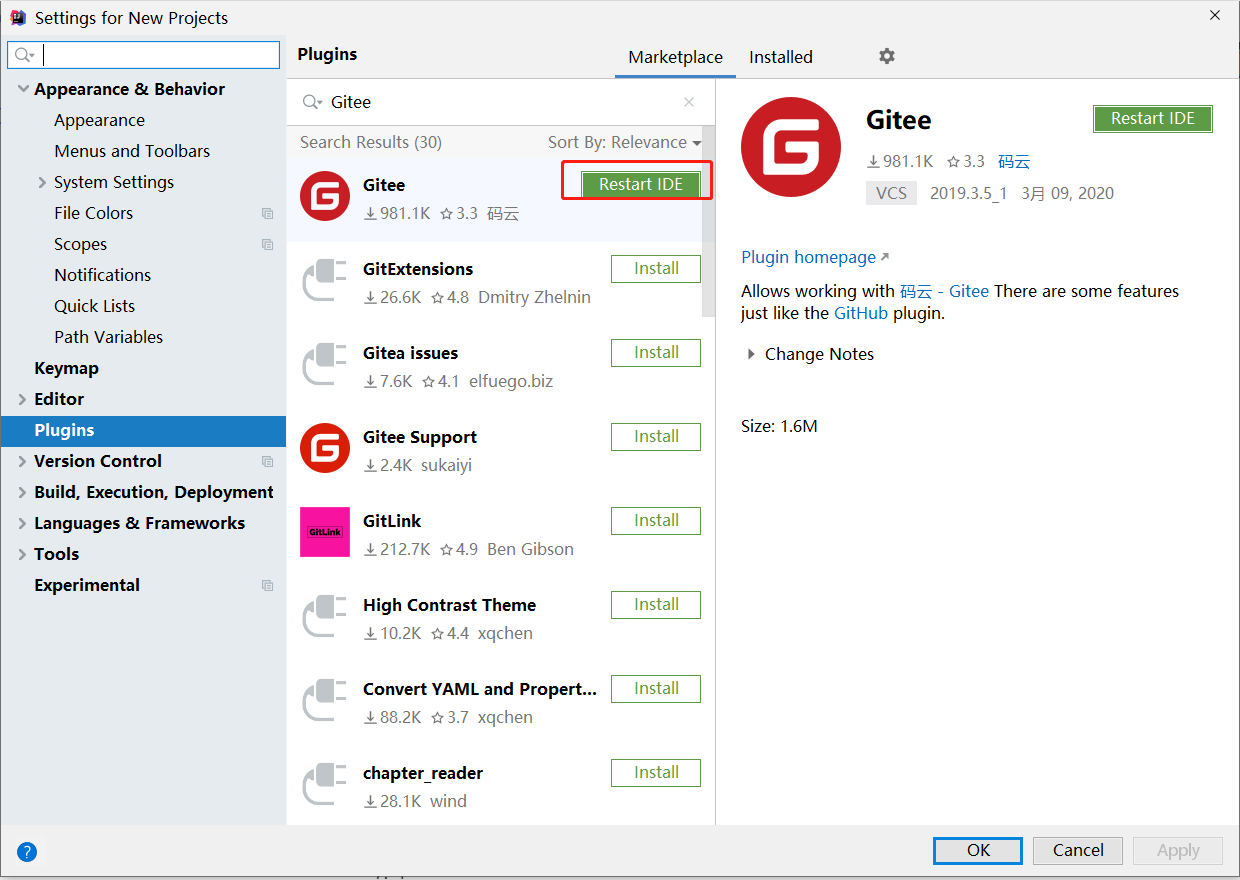Install the chapter_reader plugin
This screenshot has height=880, width=1240.
[x=656, y=772]
